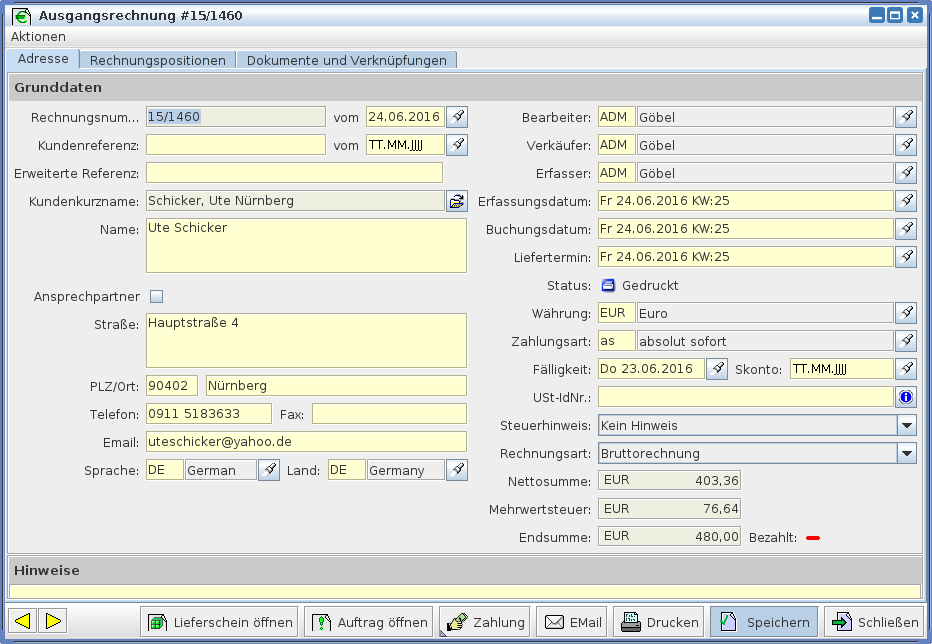Click the red Bezahlt status indicator
Viewport: 932px width, 644px height.
pyautogui.click(x=813, y=538)
